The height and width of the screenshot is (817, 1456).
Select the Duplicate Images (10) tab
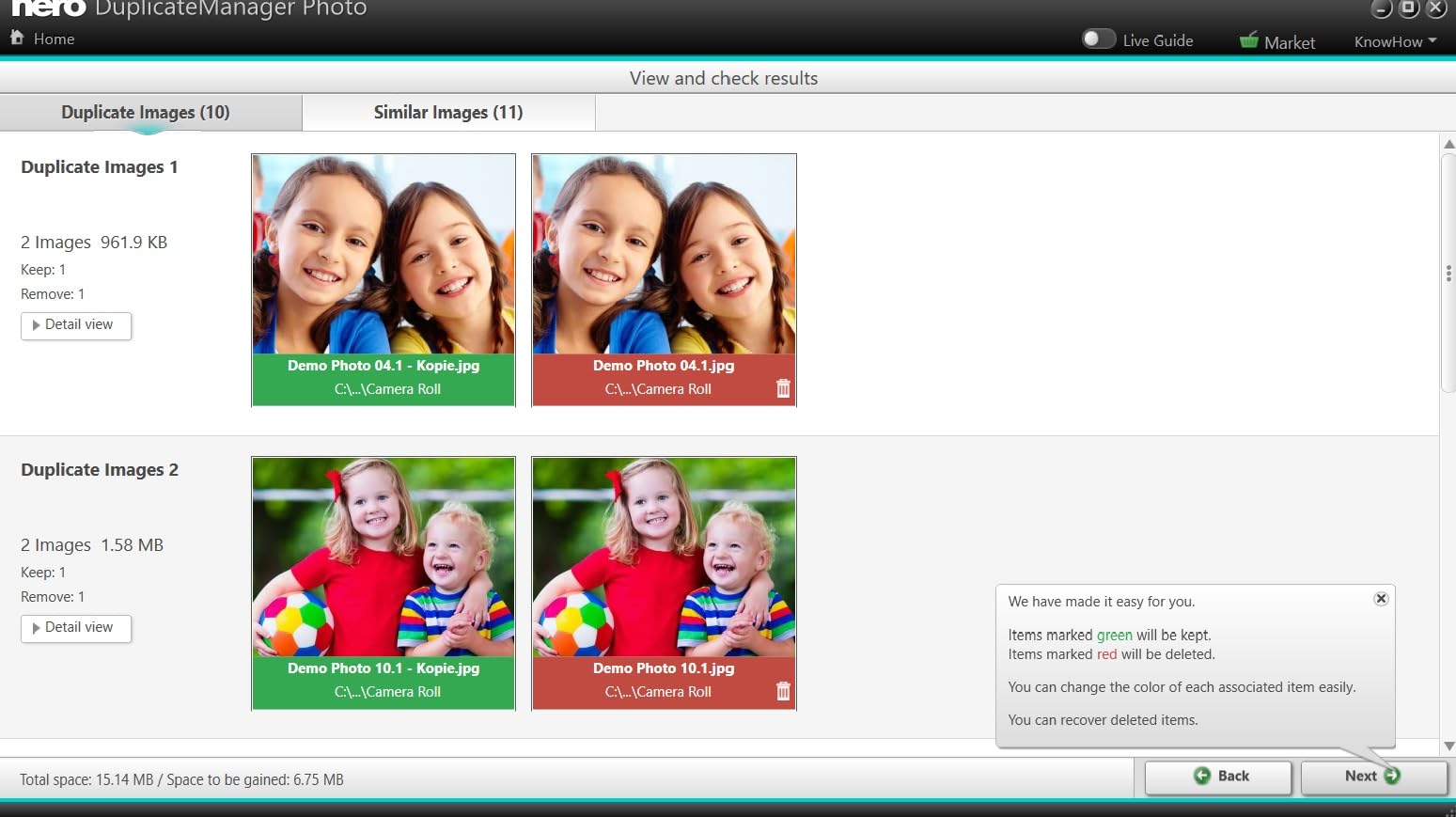[146, 113]
